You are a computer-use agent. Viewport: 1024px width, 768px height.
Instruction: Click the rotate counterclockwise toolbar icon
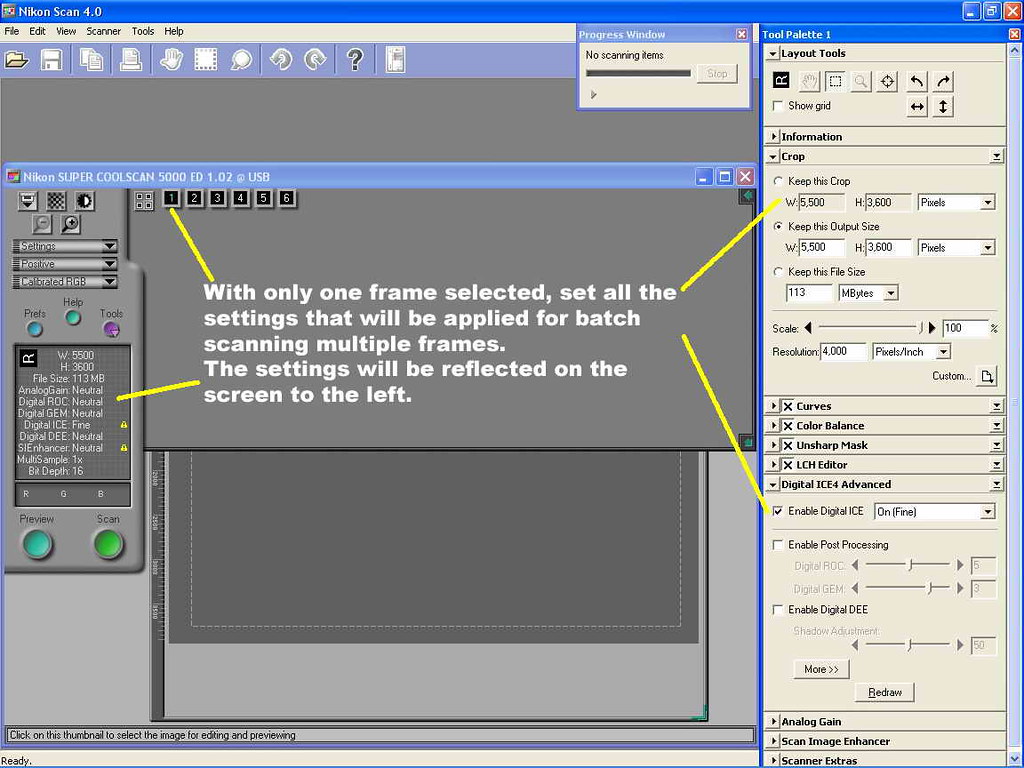point(281,60)
